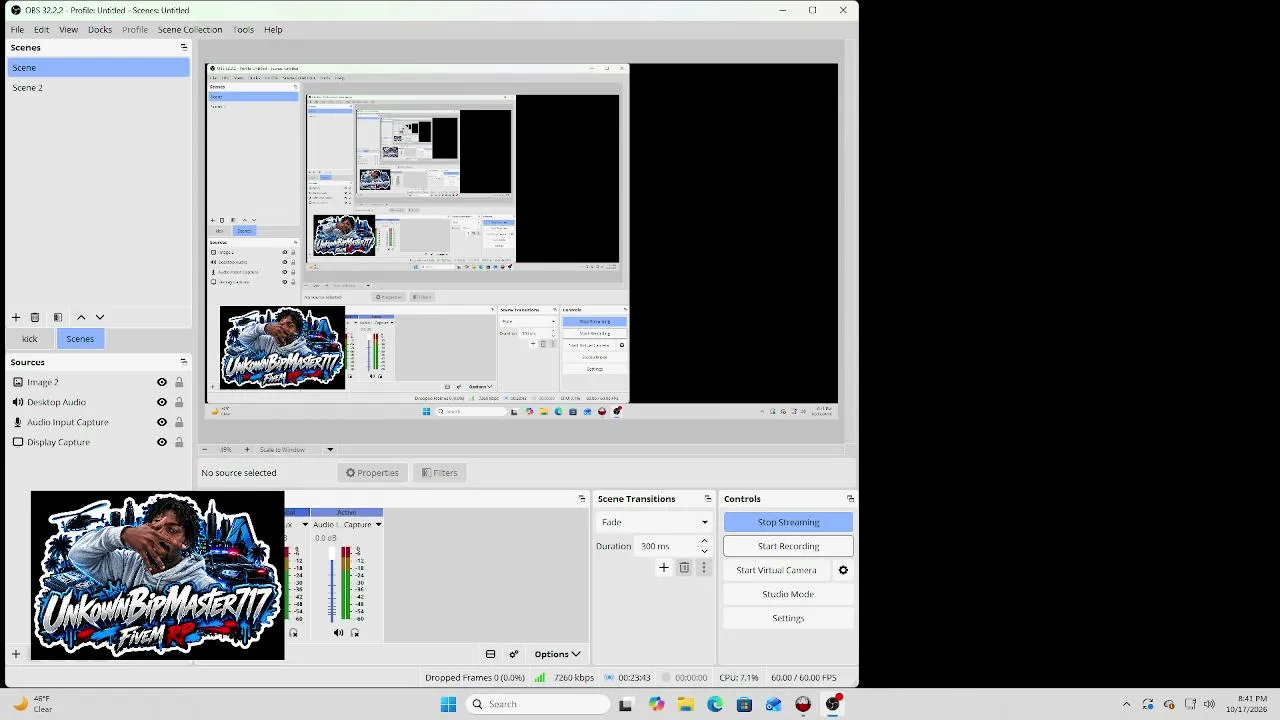Viewport: 1280px width, 720px height.
Task: Click the Windows taskbar Search box
Action: (538, 704)
